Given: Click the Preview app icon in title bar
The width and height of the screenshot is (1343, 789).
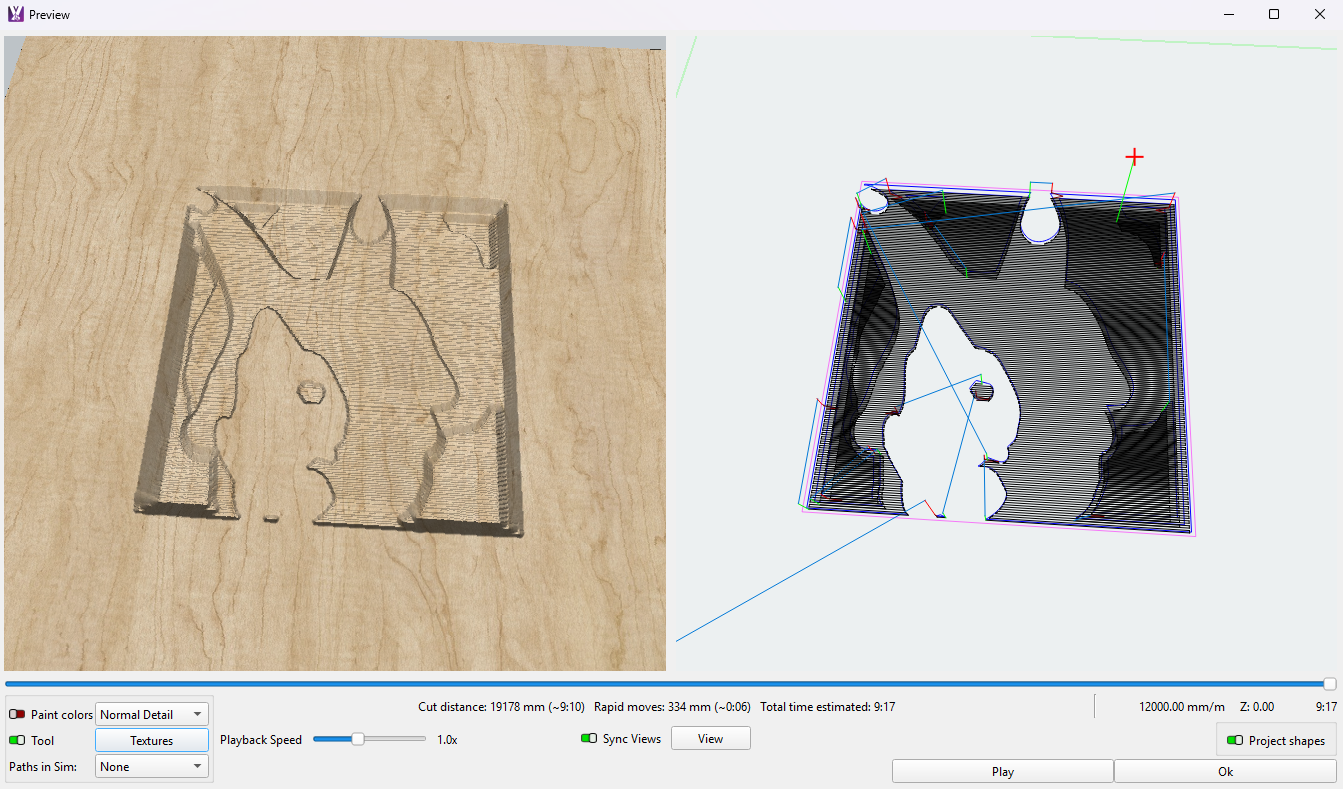Looking at the screenshot, I should pyautogui.click(x=15, y=15).
